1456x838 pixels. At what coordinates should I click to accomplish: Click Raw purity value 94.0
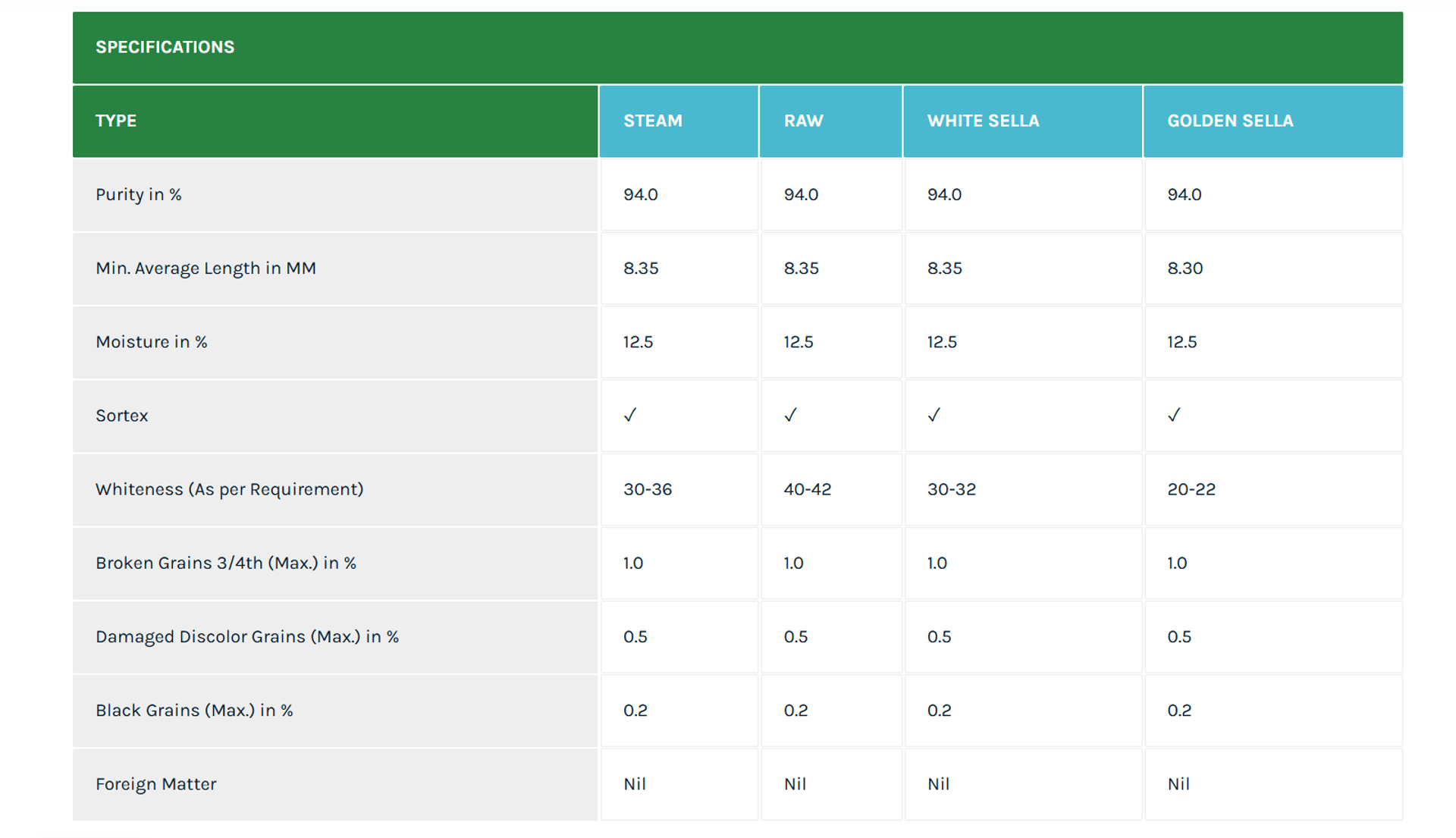(x=801, y=195)
